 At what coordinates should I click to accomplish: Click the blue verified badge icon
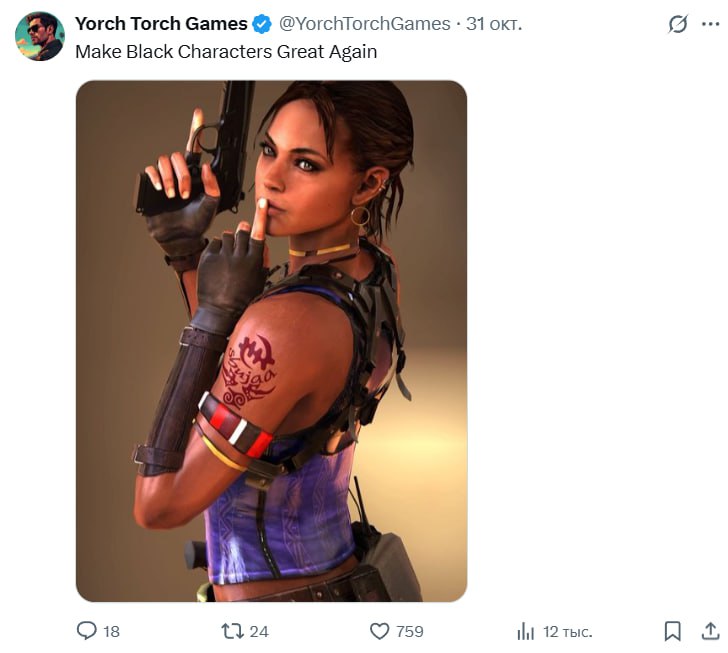tap(262, 24)
